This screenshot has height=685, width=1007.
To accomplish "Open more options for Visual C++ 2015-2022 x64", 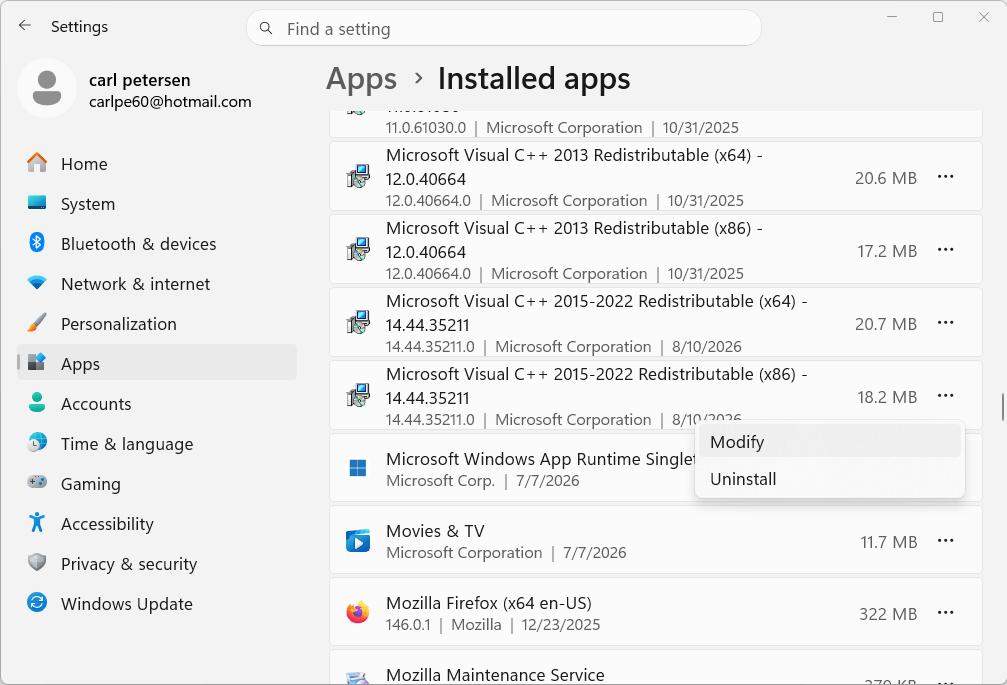I will coord(945,323).
